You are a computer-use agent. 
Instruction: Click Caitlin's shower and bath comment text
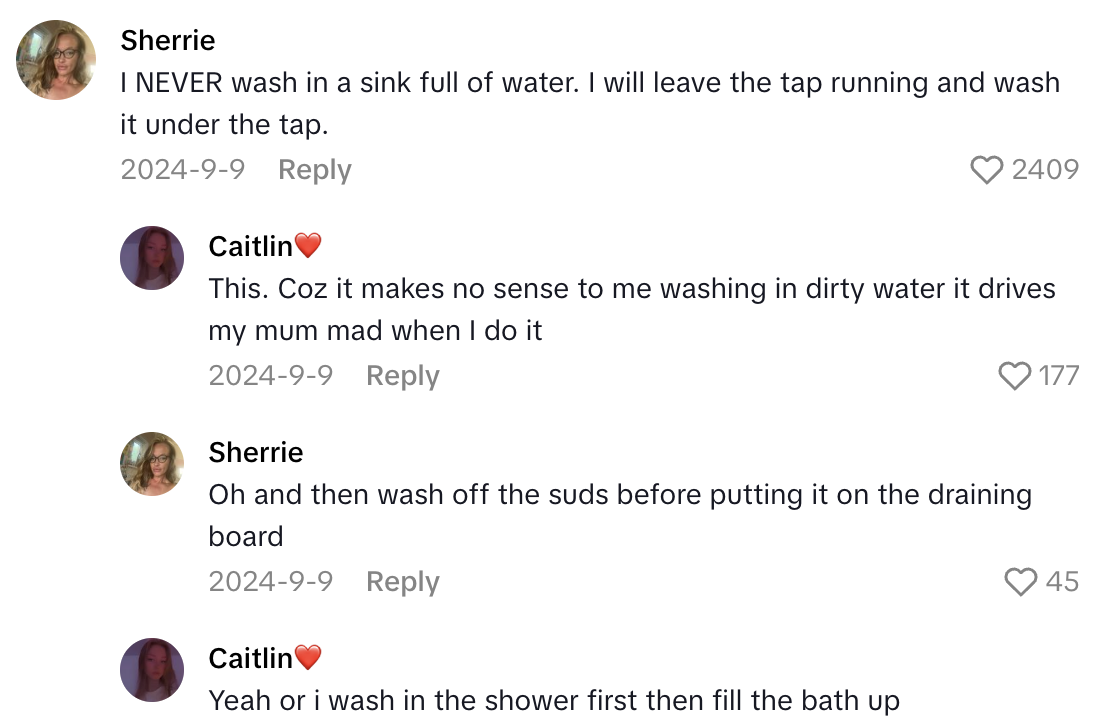pos(555,700)
